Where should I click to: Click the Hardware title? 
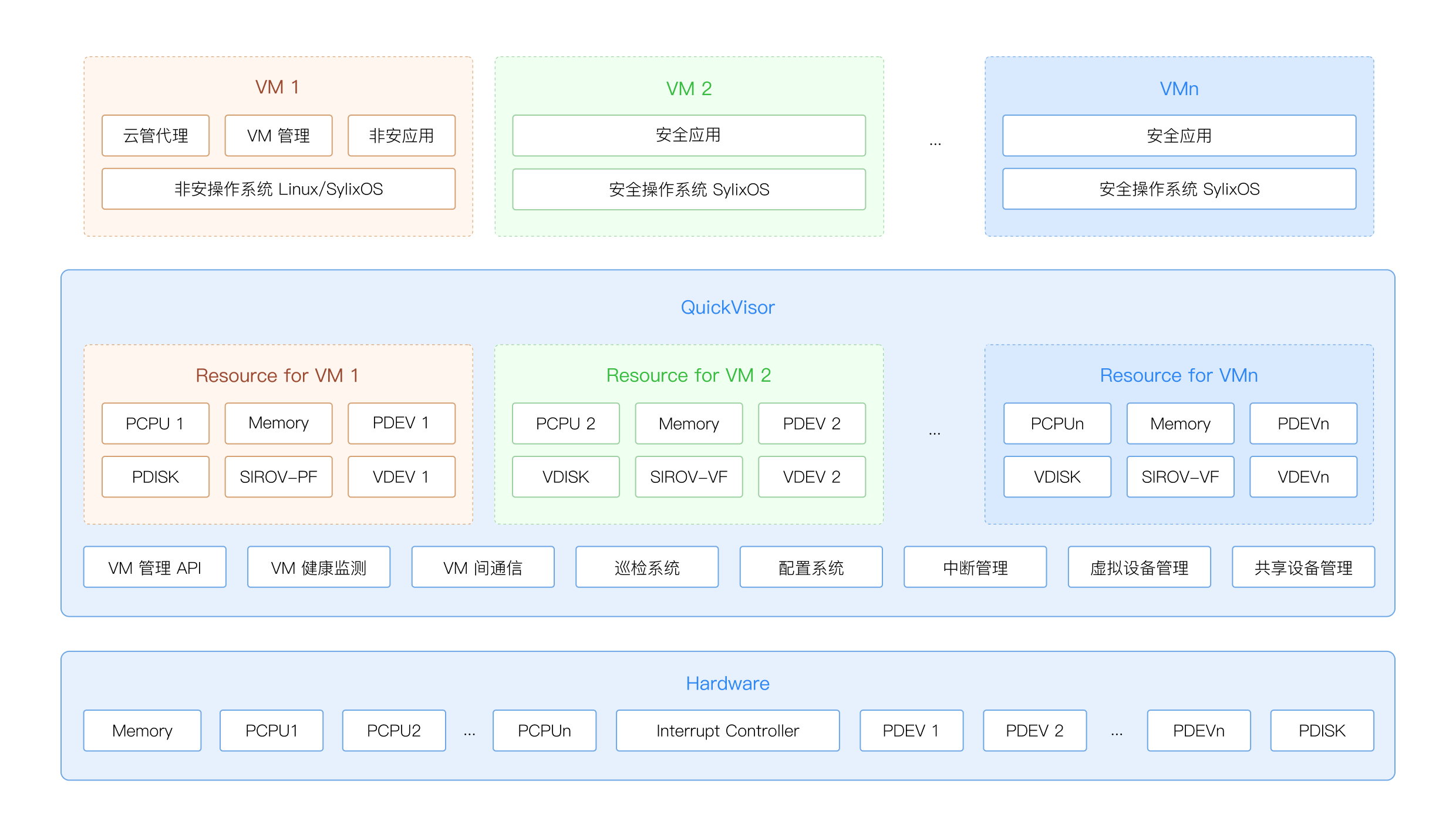click(x=727, y=683)
